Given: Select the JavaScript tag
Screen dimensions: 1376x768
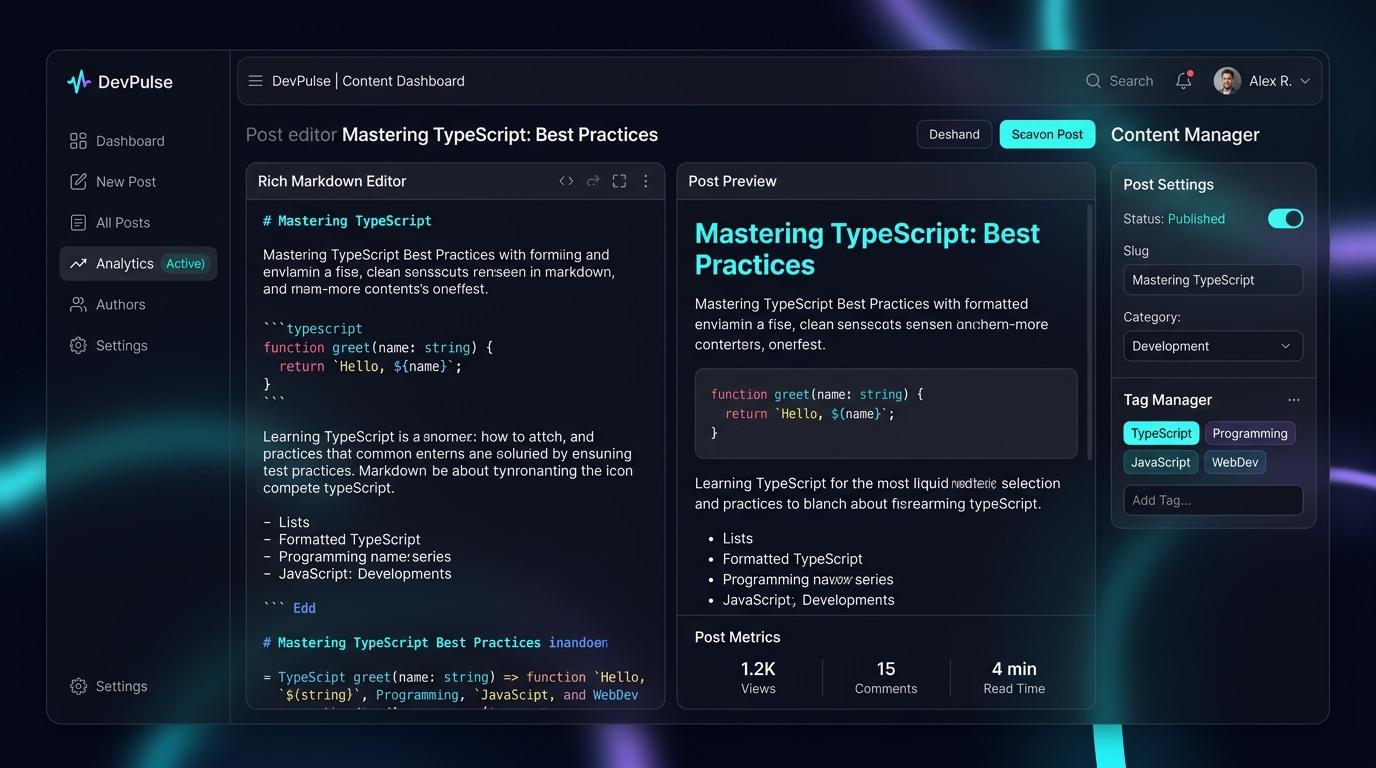Looking at the screenshot, I should pos(1161,462).
